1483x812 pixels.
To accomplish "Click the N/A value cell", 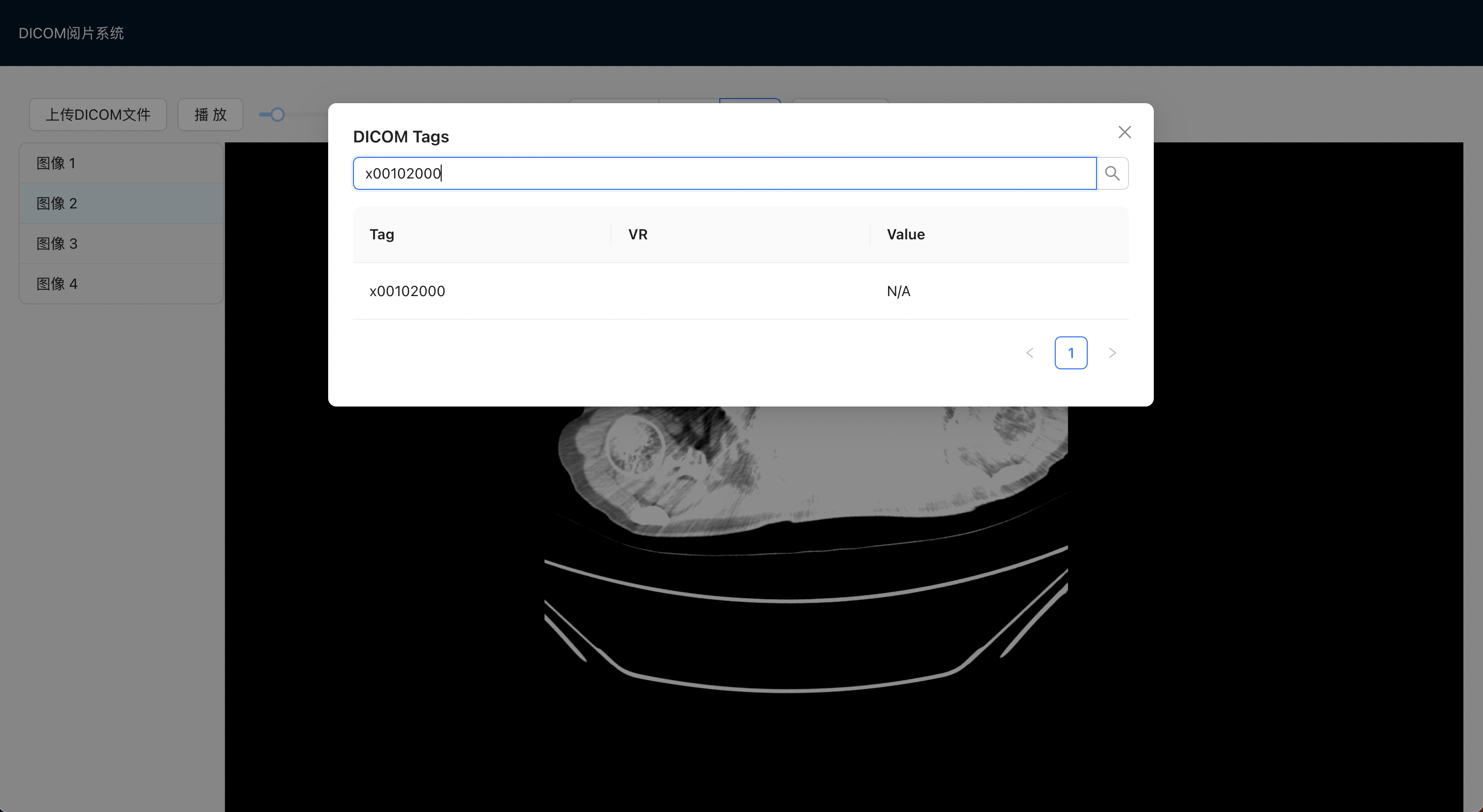I will (898, 291).
